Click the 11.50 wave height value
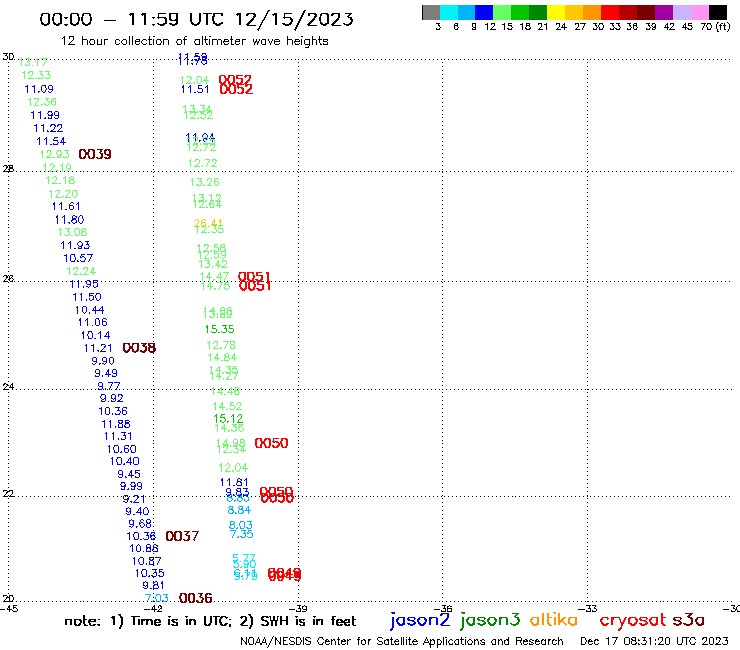Viewport: 740px width, 650px height. [87, 297]
